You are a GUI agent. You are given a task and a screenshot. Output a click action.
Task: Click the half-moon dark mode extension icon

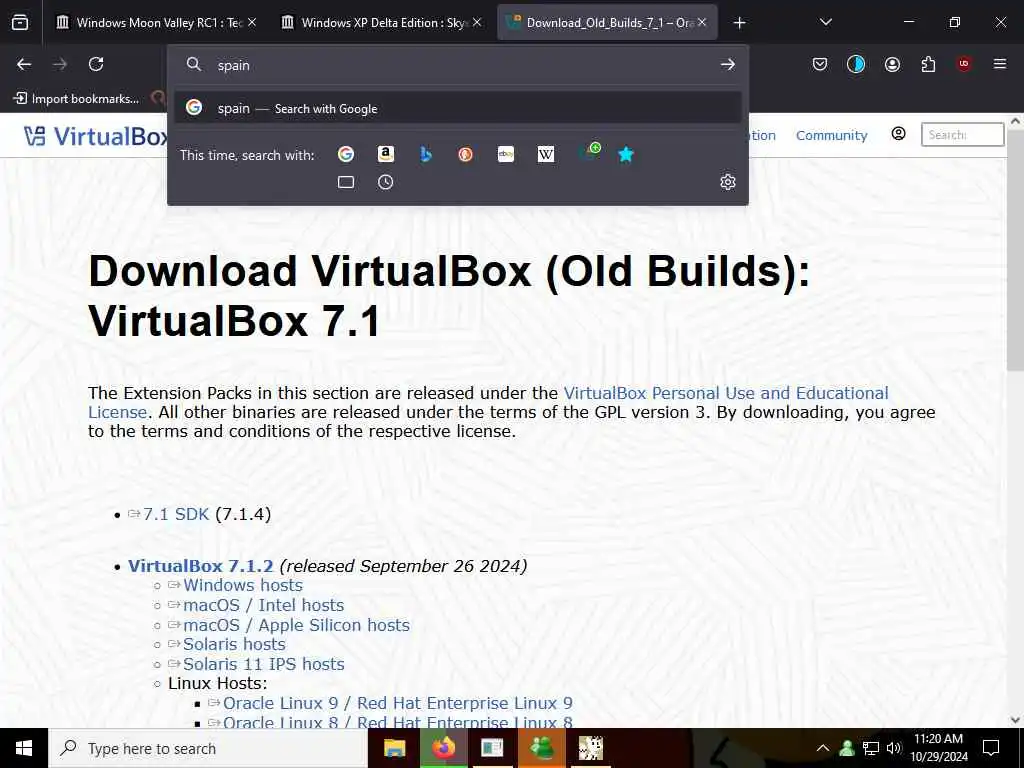pyautogui.click(x=856, y=64)
